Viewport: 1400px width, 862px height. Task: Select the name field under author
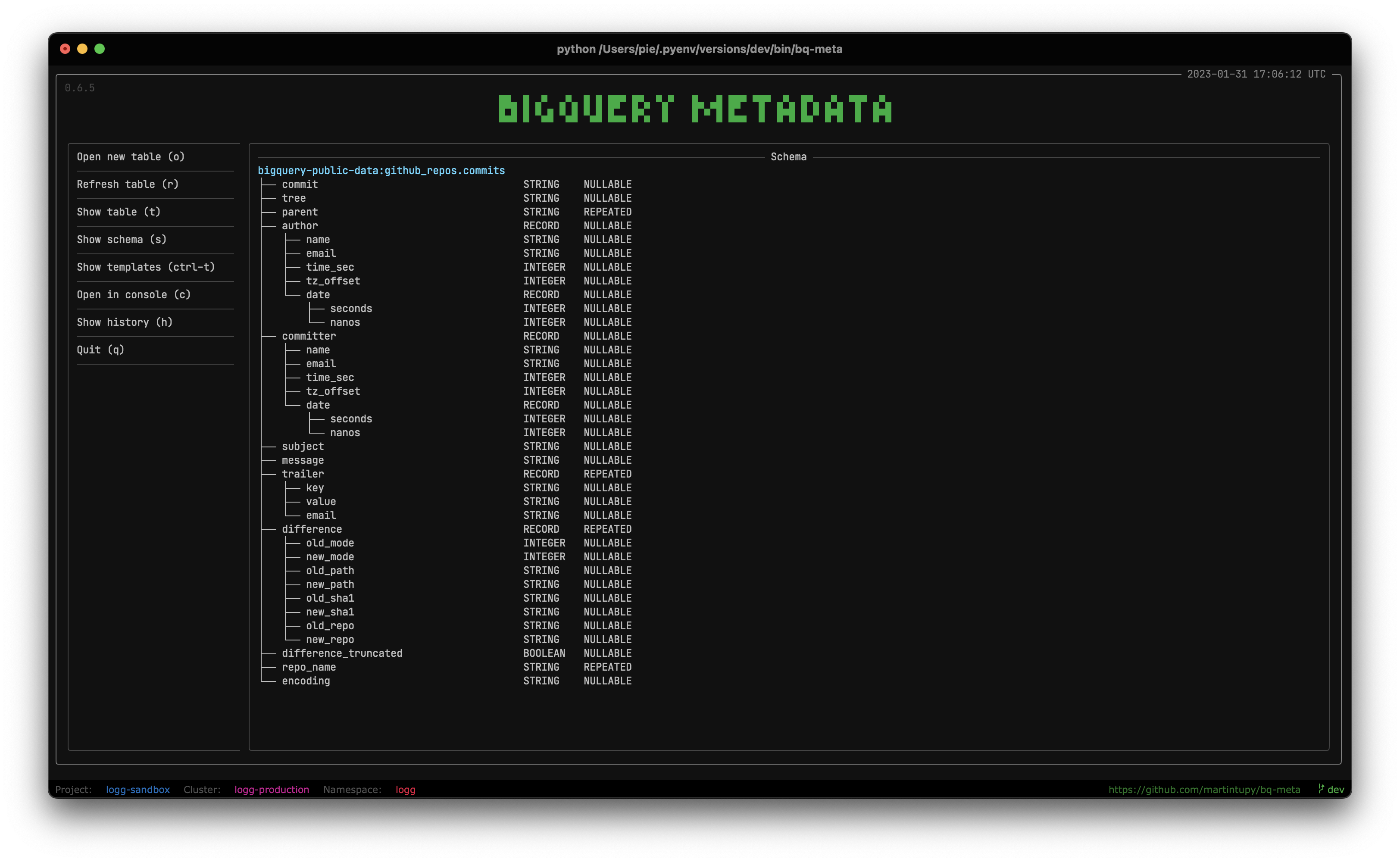coord(458,240)
